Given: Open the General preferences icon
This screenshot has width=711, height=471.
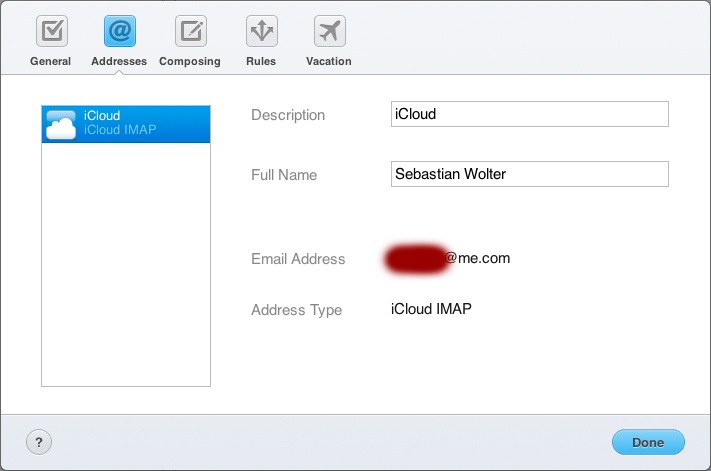Looking at the screenshot, I should click(x=52, y=31).
